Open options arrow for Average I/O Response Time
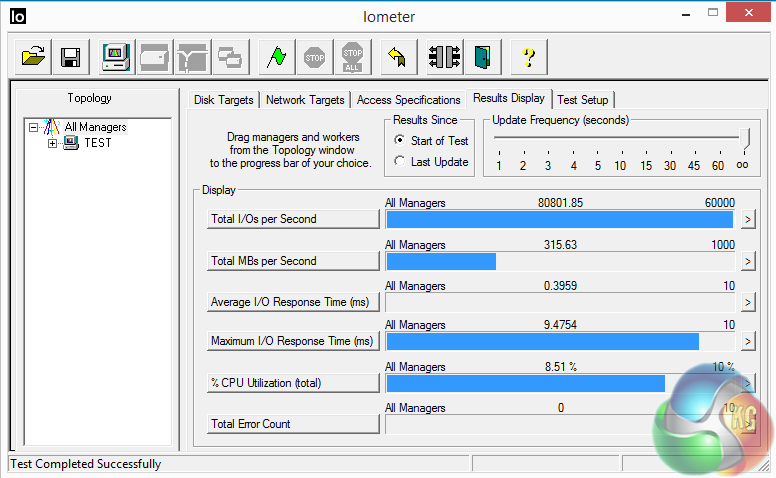776x478 pixels. (x=748, y=302)
